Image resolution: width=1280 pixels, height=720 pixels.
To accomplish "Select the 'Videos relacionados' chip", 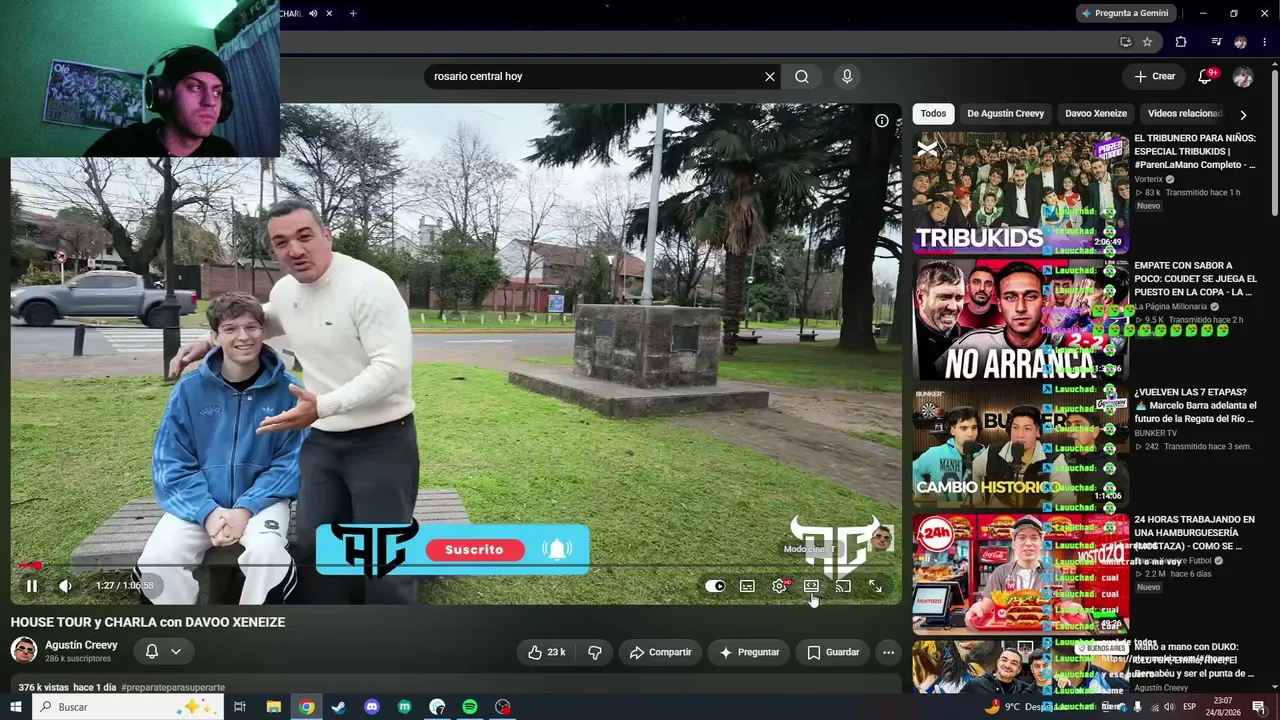I will pos(1185,114).
